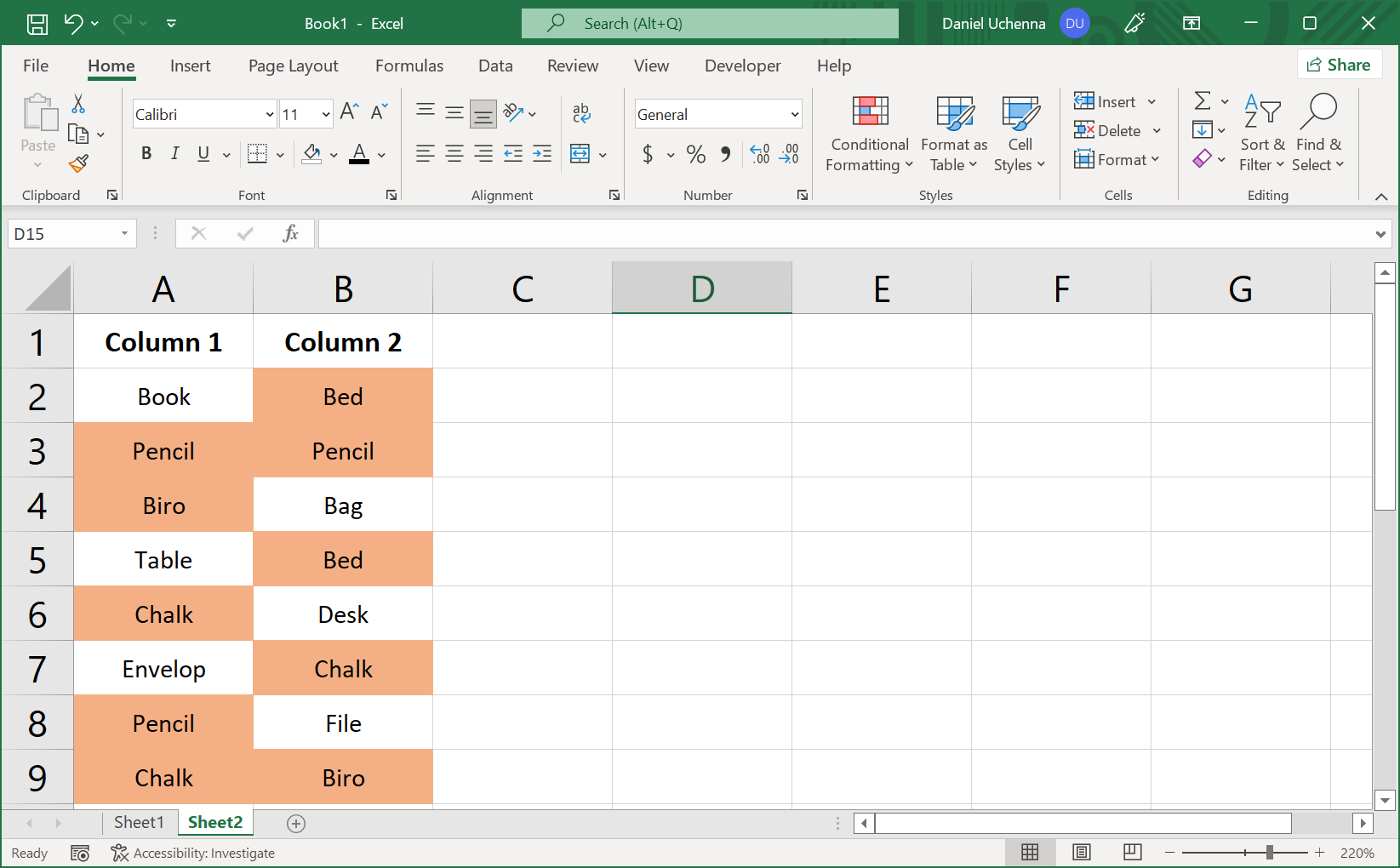Switch to the Formulas ribbon tab

point(409,66)
